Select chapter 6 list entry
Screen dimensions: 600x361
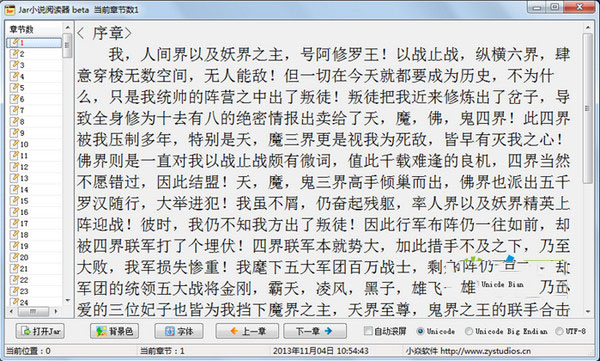[34, 99]
